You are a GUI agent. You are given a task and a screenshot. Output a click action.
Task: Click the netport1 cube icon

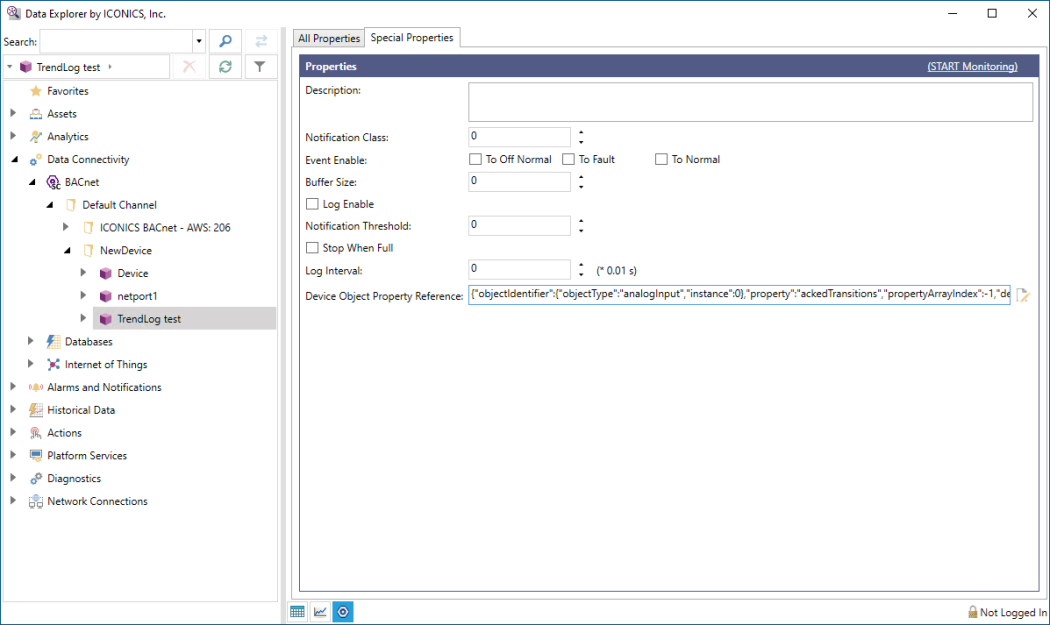[106, 296]
